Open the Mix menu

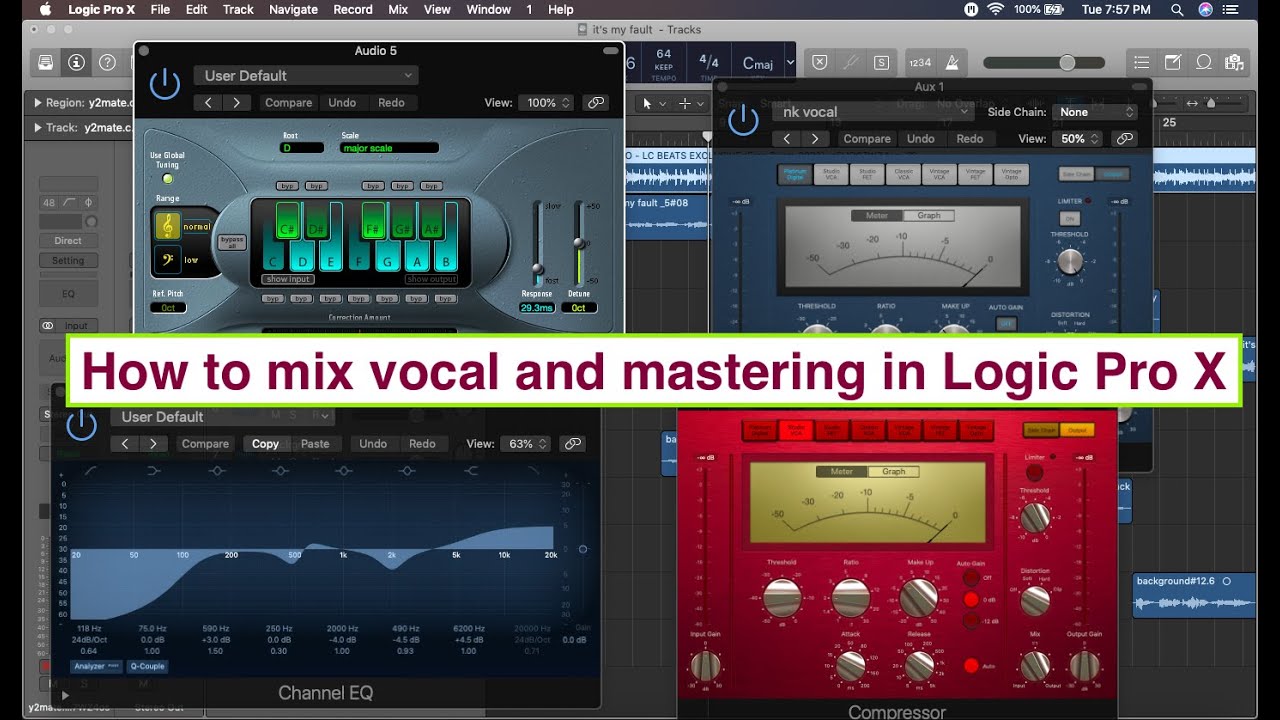tap(398, 9)
